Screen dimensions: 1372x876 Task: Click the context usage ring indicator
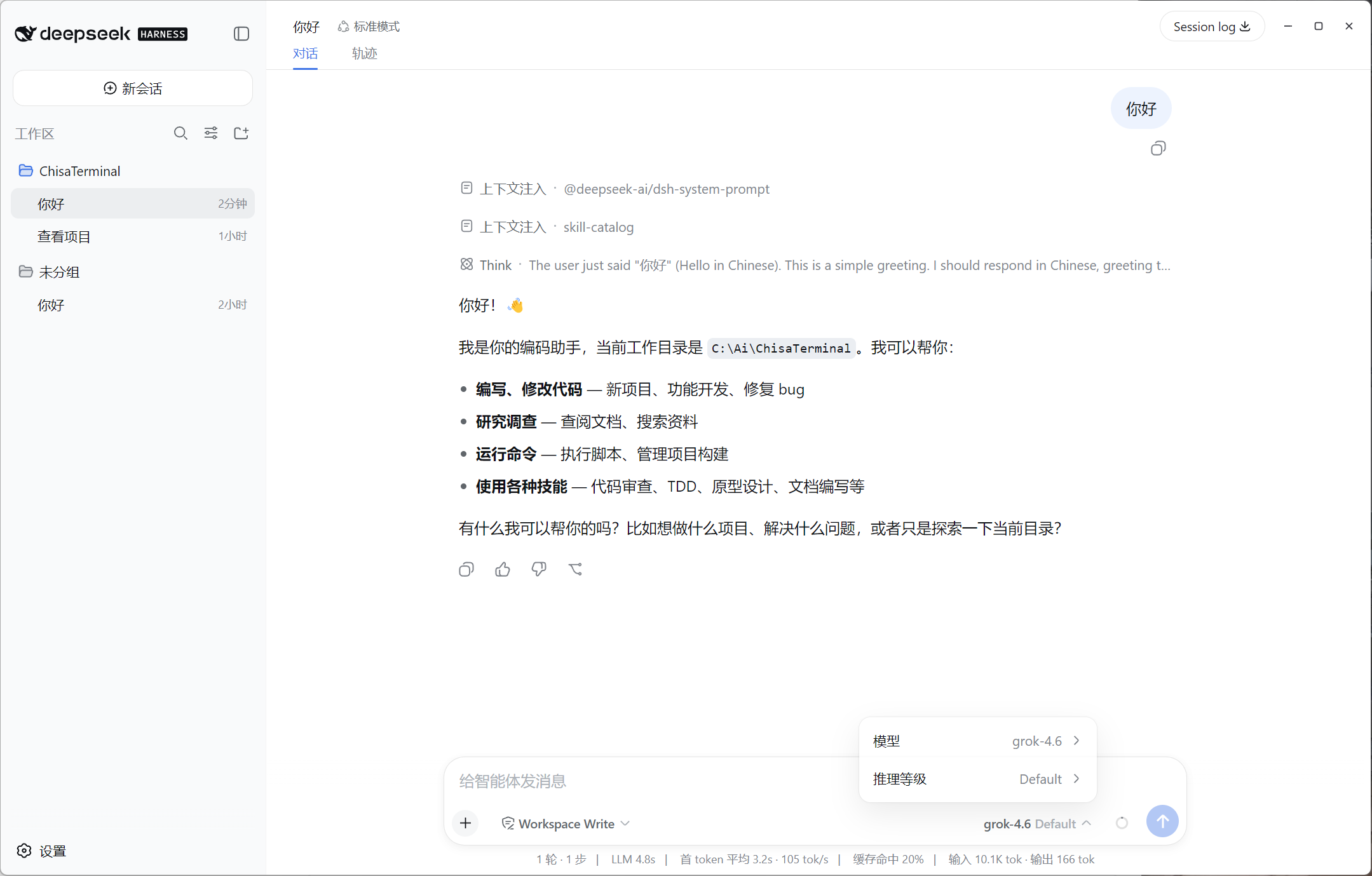[1122, 823]
